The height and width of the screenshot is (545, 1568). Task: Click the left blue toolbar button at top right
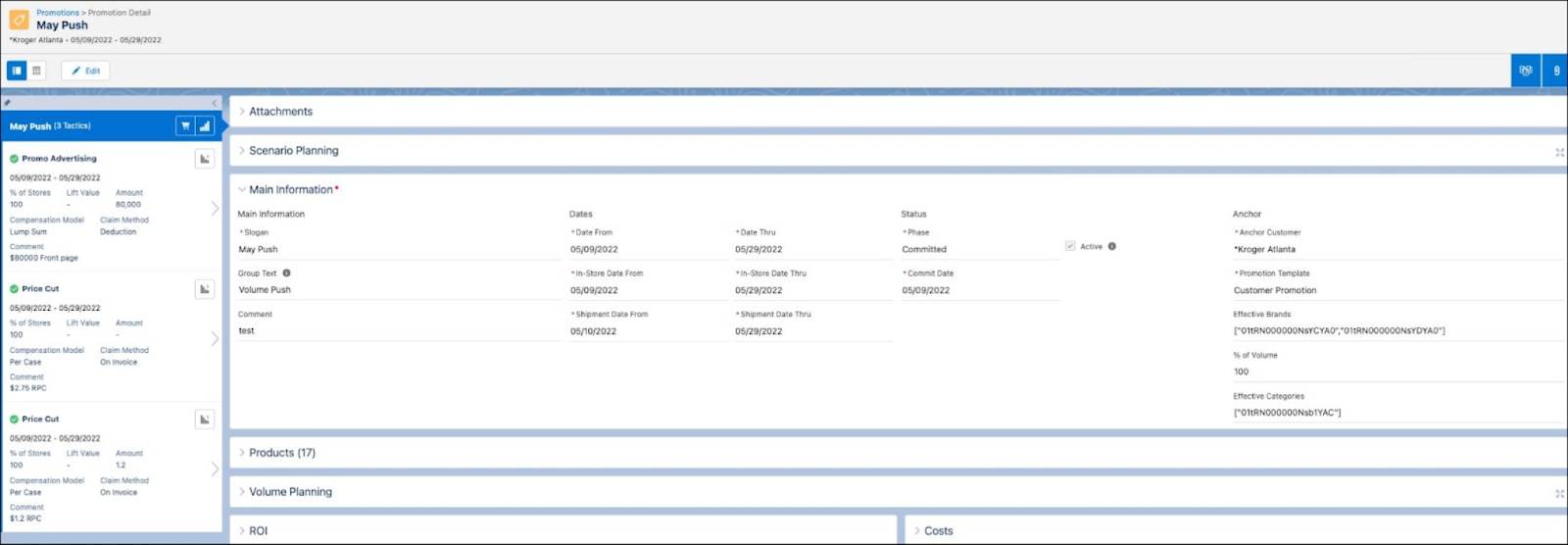coord(1525,71)
